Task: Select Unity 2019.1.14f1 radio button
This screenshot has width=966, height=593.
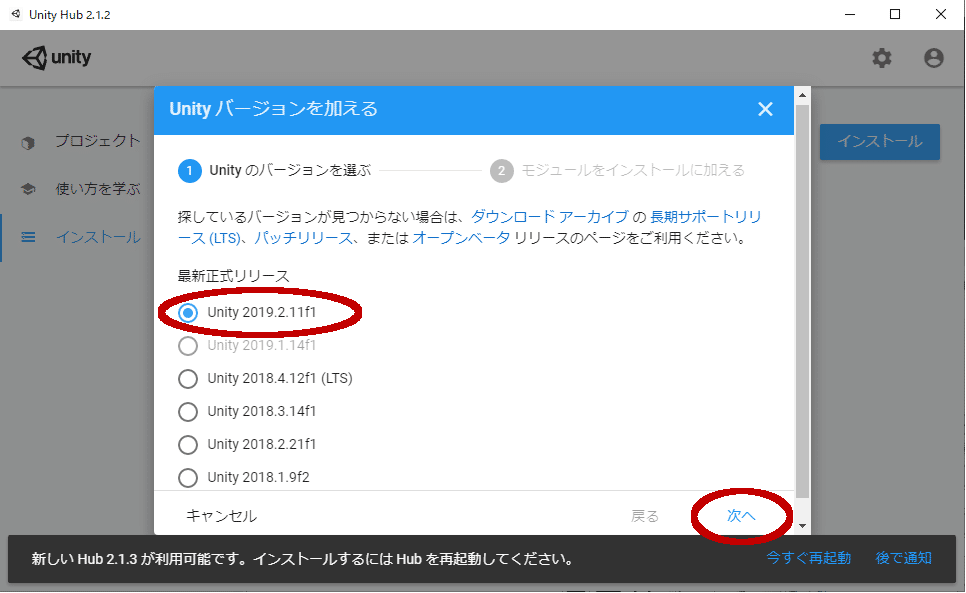Action: (x=188, y=345)
